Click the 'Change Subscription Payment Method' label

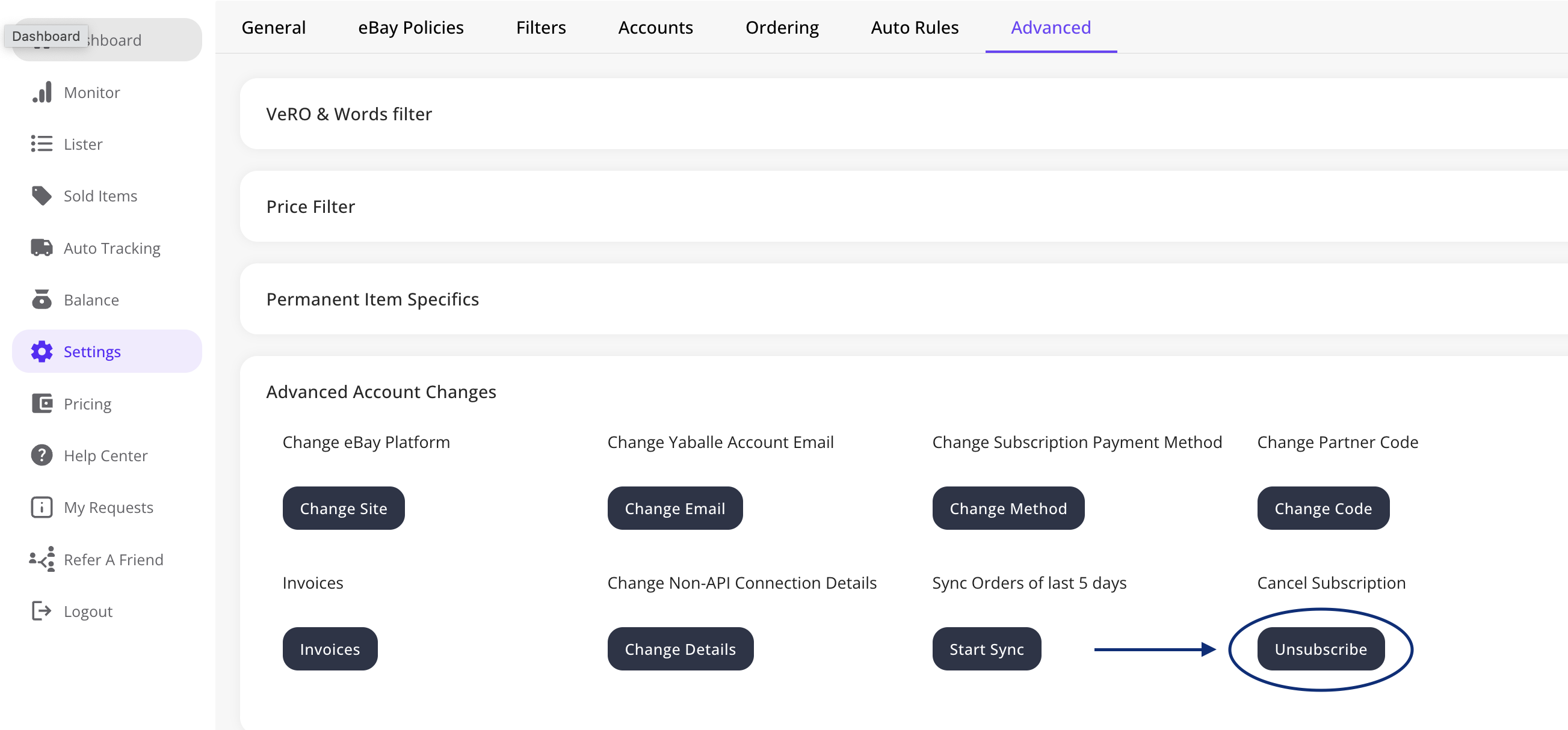pyautogui.click(x=1077, y=442)
